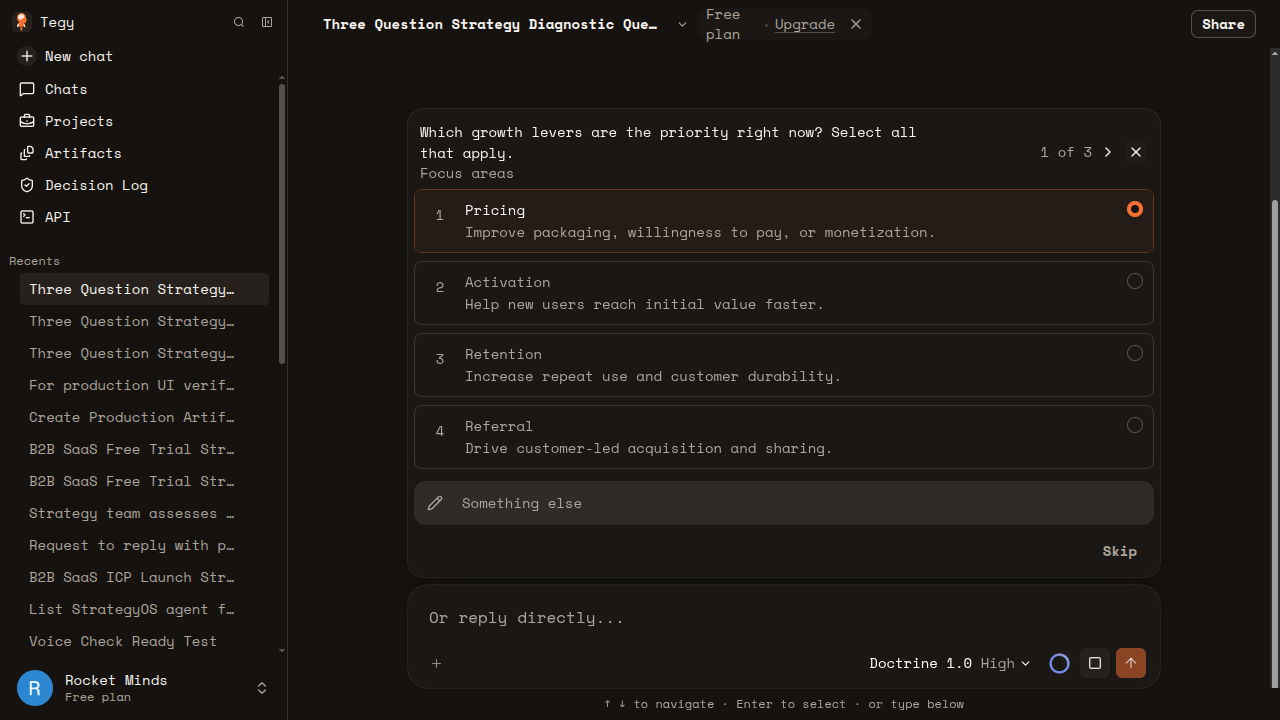This screenshot has height=720, width=1280.
Task: Click the pencil icon beside Something else
Action: pos(435,503)
